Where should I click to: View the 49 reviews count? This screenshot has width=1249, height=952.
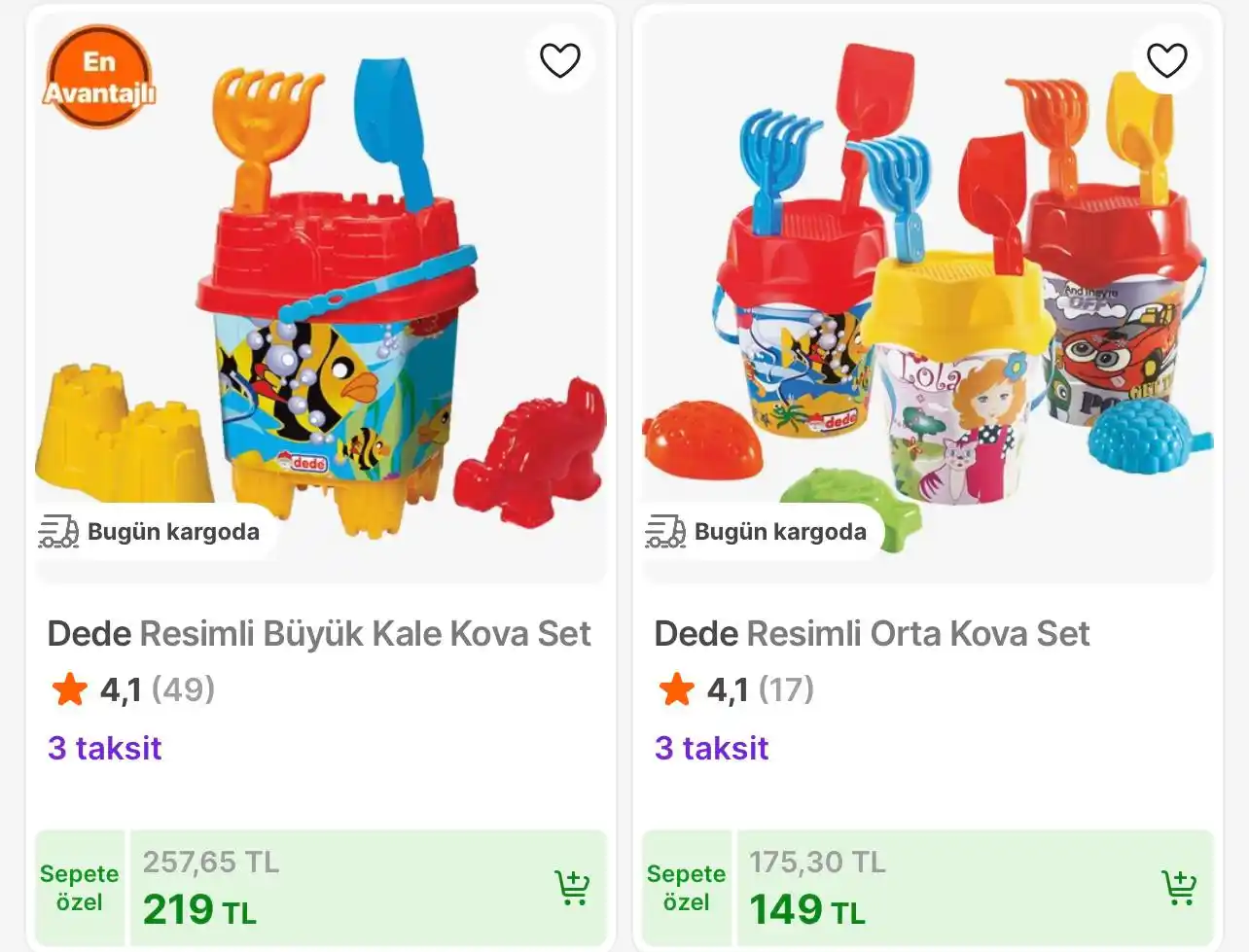183,689
